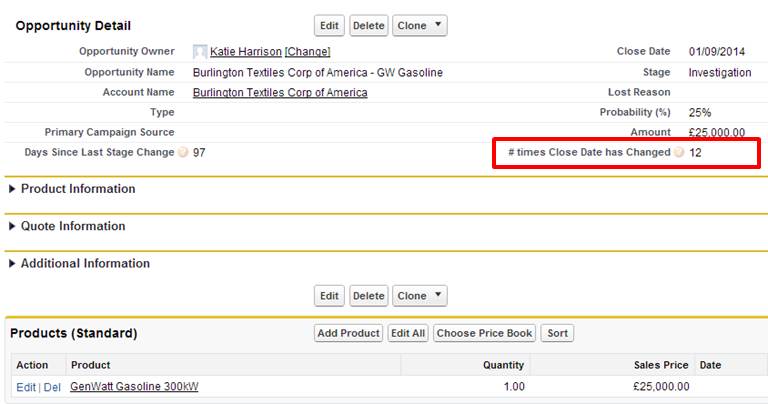Click the Add Product button
Image resolution: width=768 pixels, height=404 pixels.
pyautogui.click(x=348, y=333)
